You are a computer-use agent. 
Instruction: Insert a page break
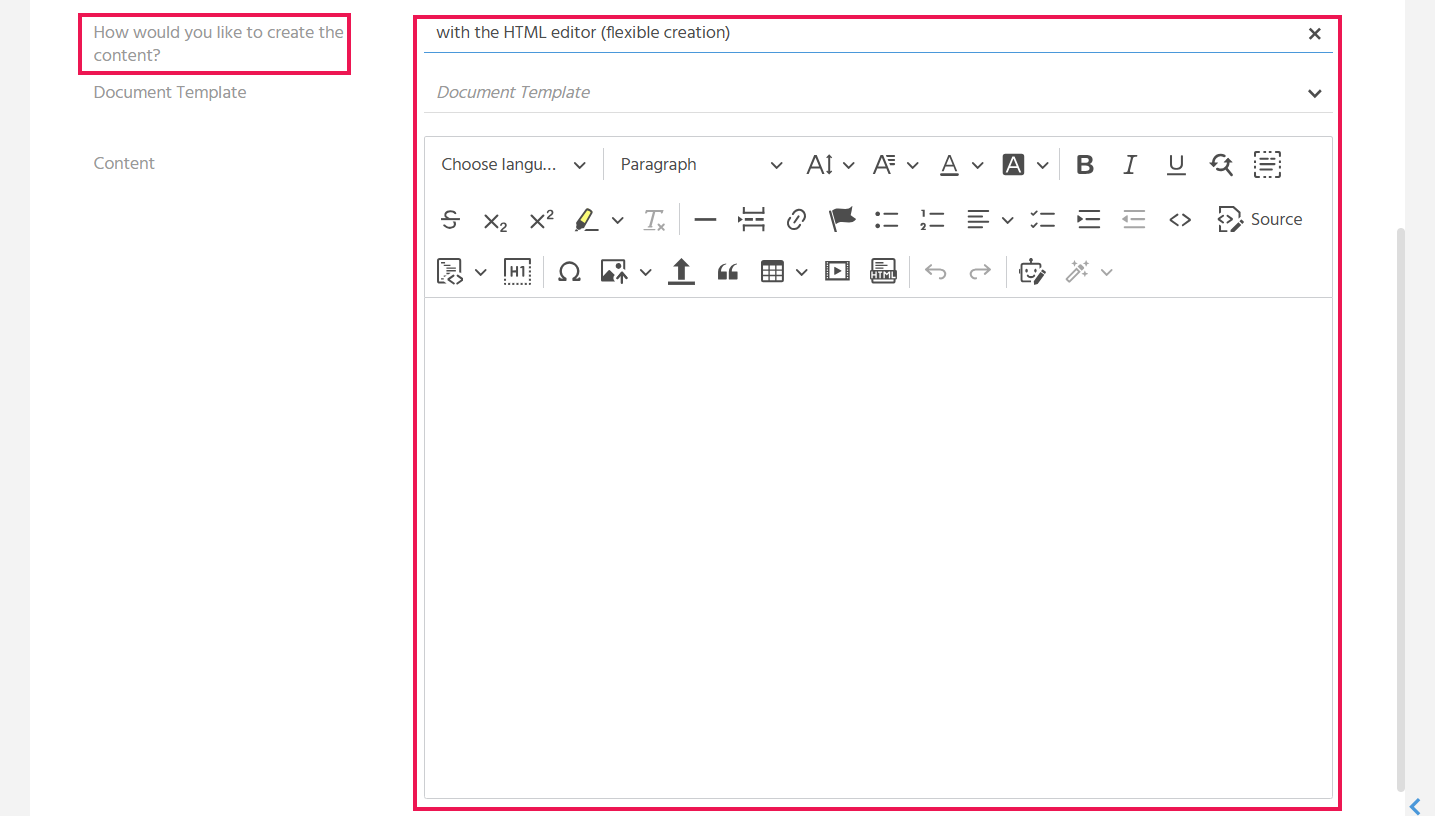click(x=751, y=220)
